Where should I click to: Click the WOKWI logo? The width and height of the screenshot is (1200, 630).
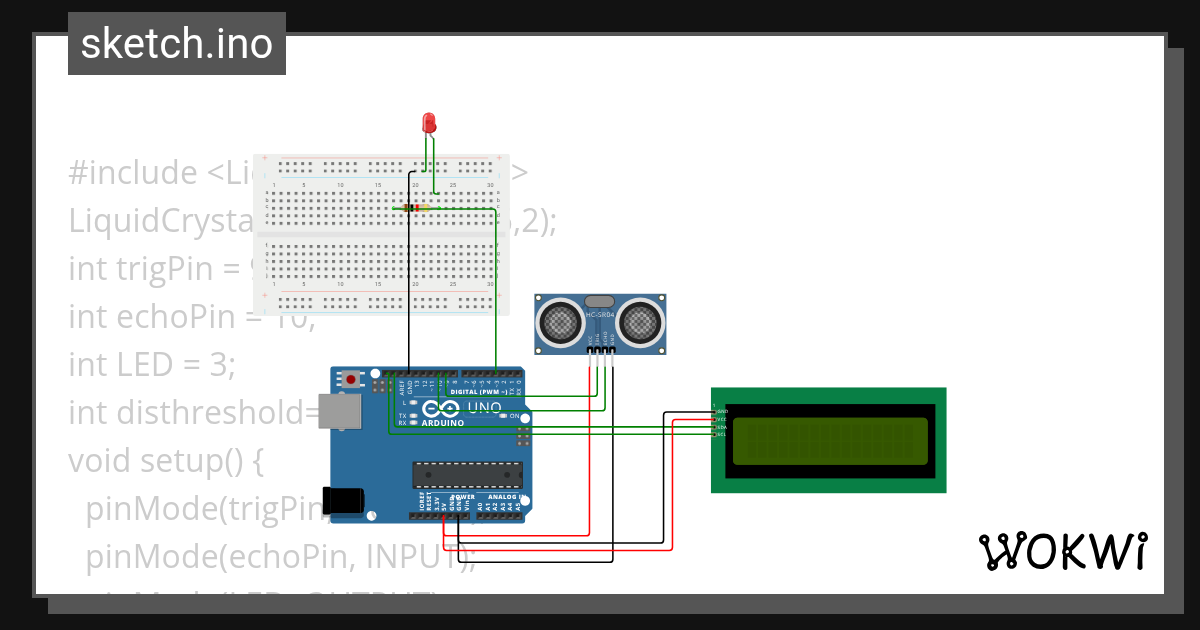[1065, 551]
